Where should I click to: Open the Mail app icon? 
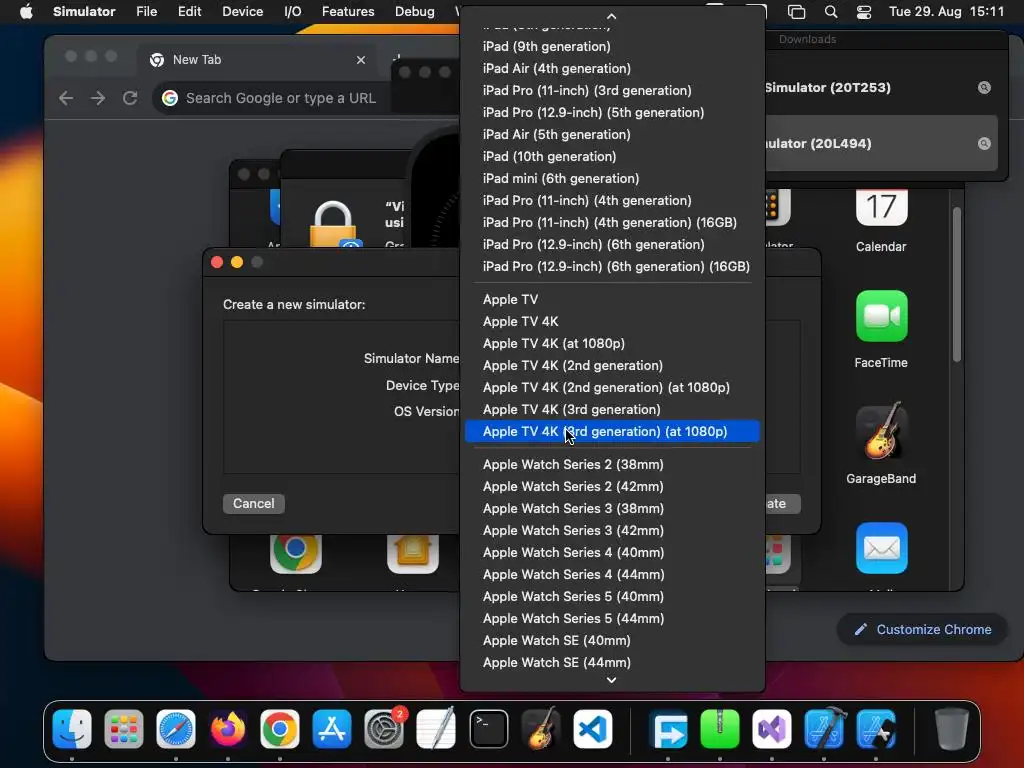tap(881, 549)
